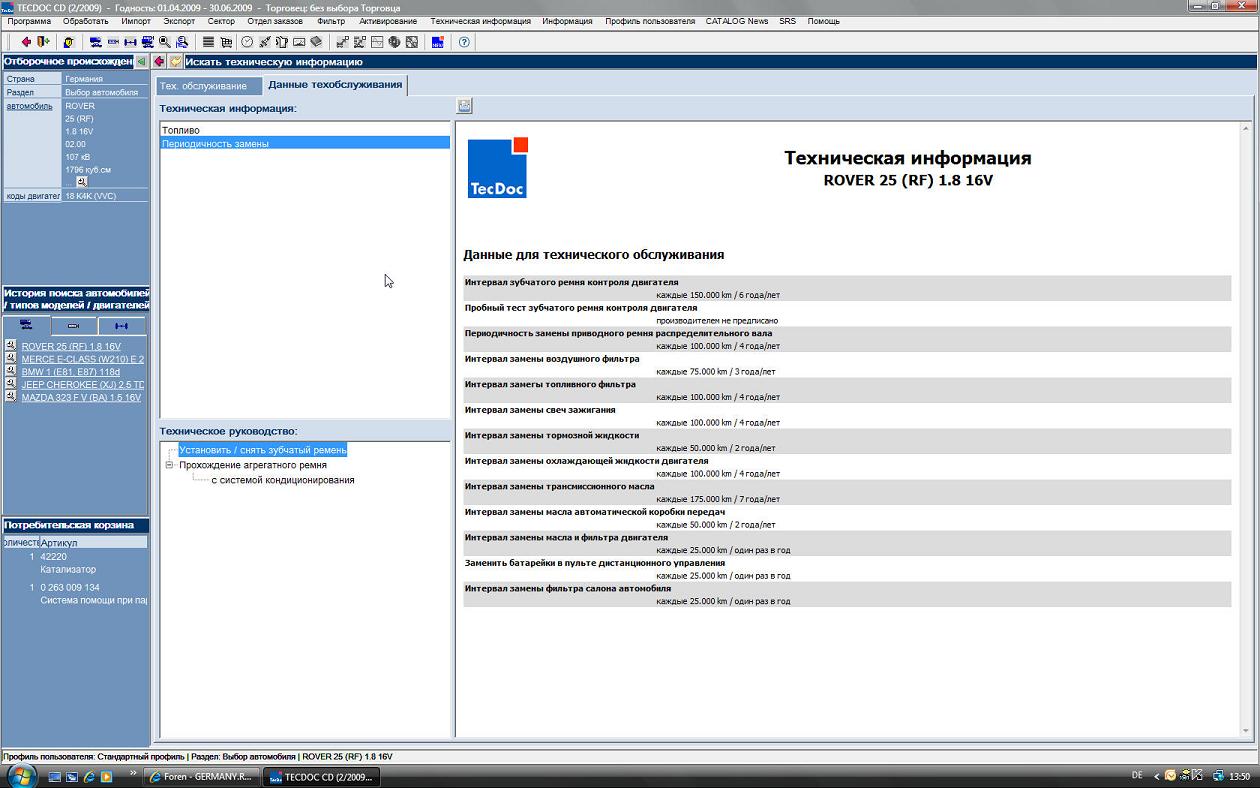Screen dimensions: 1260x788
Task: Click the magnifier icon under vehicle details
Action: 82,182
